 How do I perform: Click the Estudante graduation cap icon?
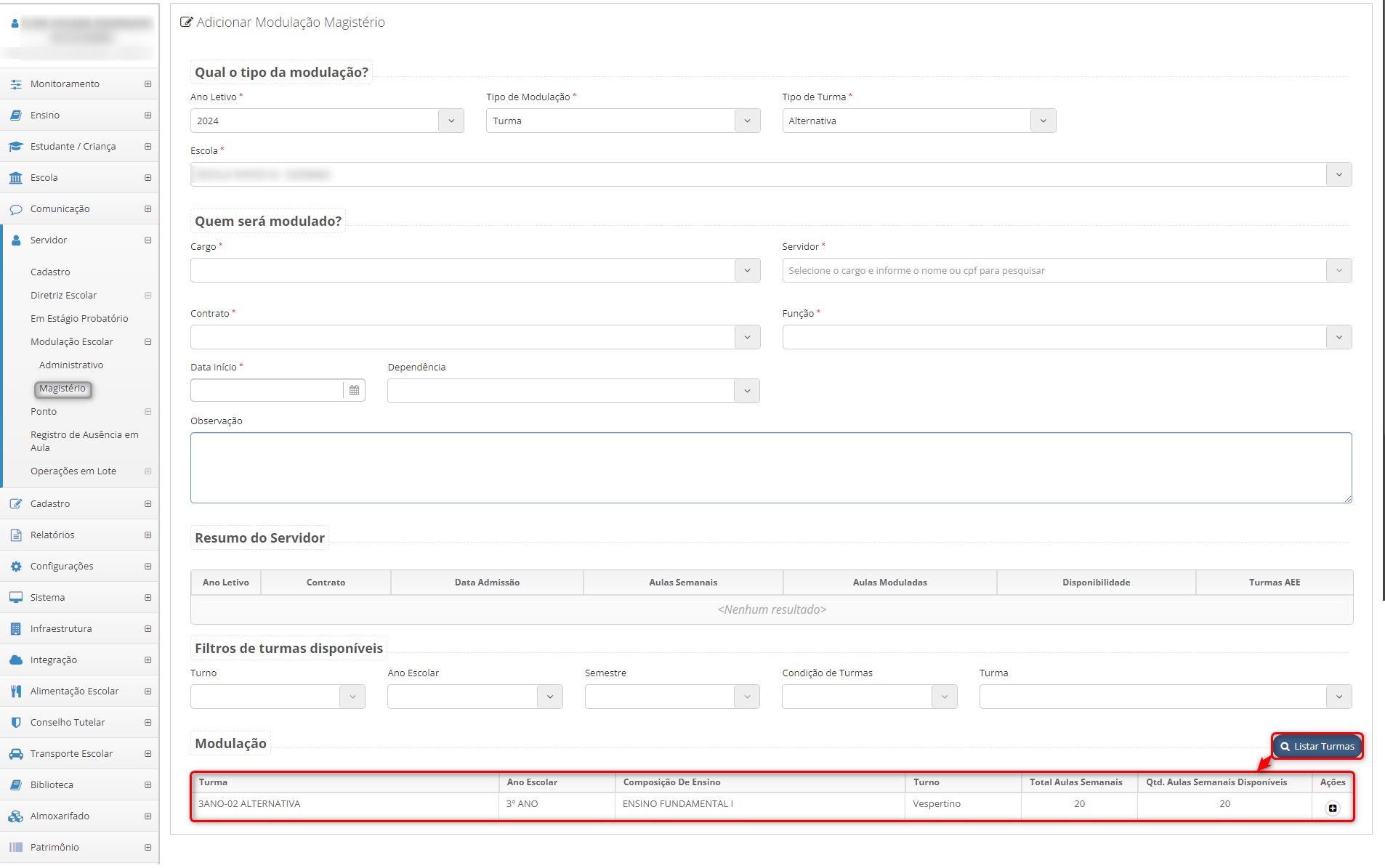tap(16, 147)
